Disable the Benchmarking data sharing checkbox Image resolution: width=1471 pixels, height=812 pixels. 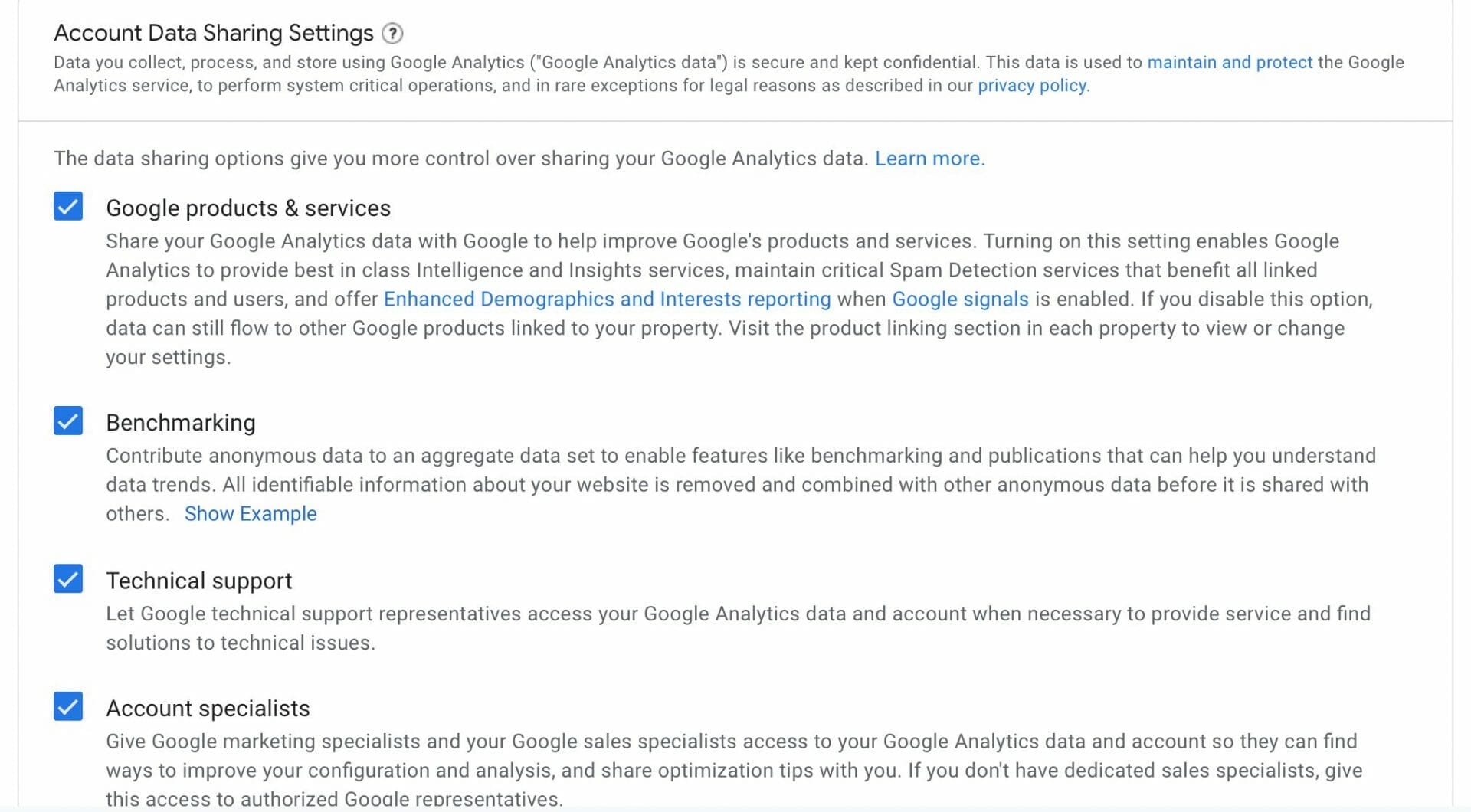[x=67, y=421]
